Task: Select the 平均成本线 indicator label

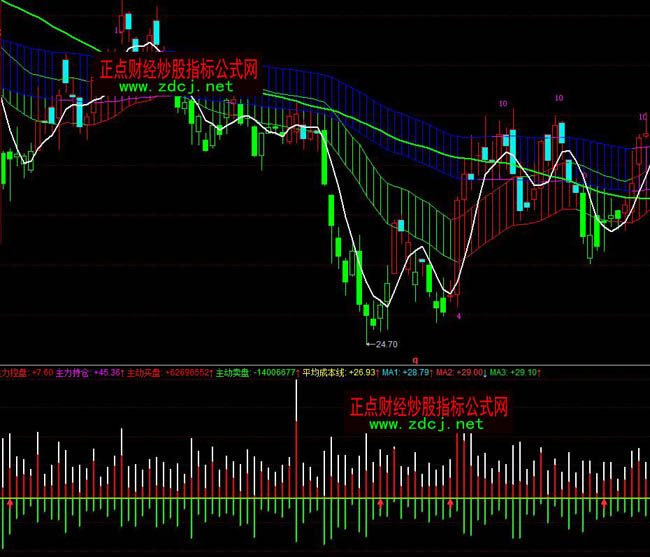Action: 323,372
